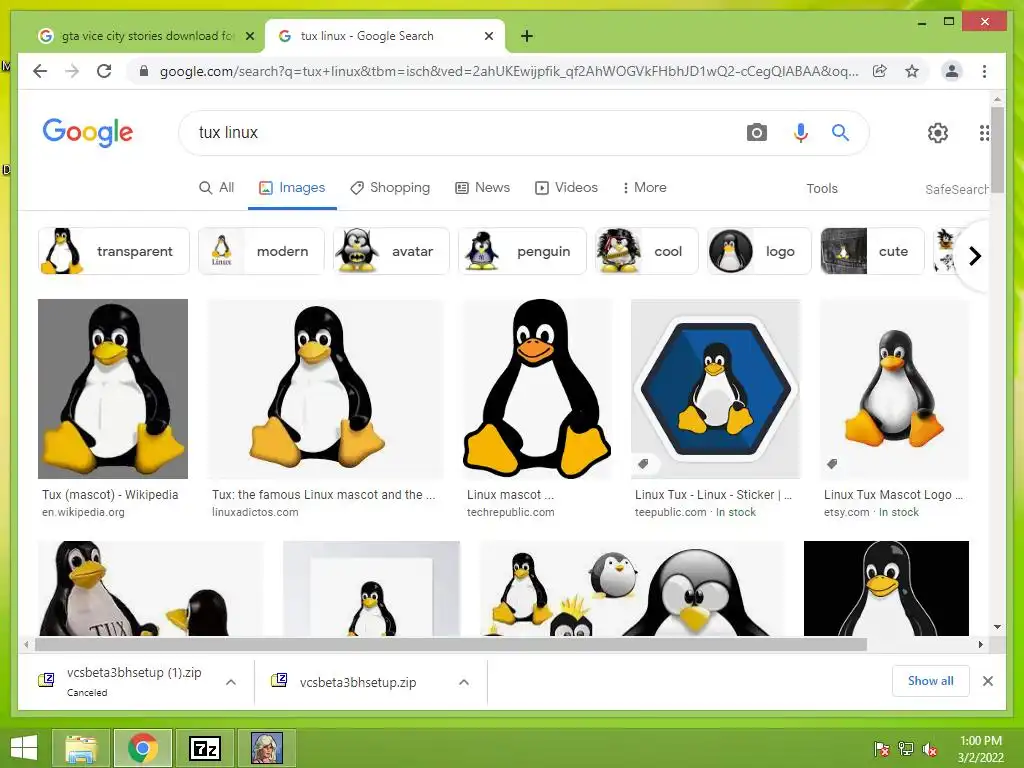Click the address bar URL
This screenshot has height=768, width=1024.
(509, 71)
